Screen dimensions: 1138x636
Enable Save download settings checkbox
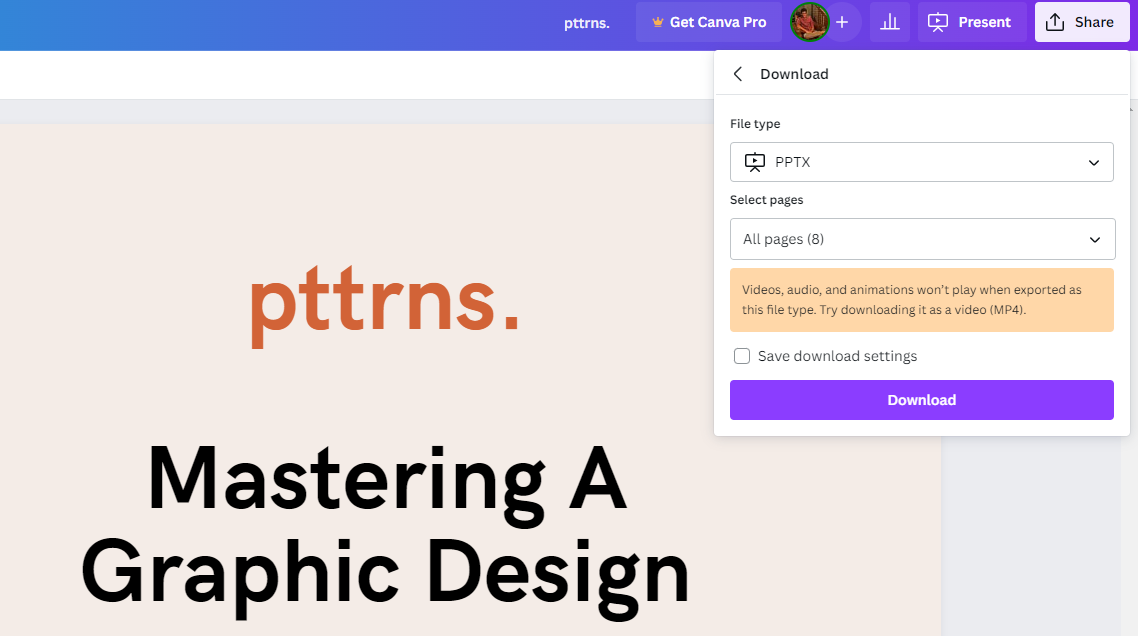(742, 356)
